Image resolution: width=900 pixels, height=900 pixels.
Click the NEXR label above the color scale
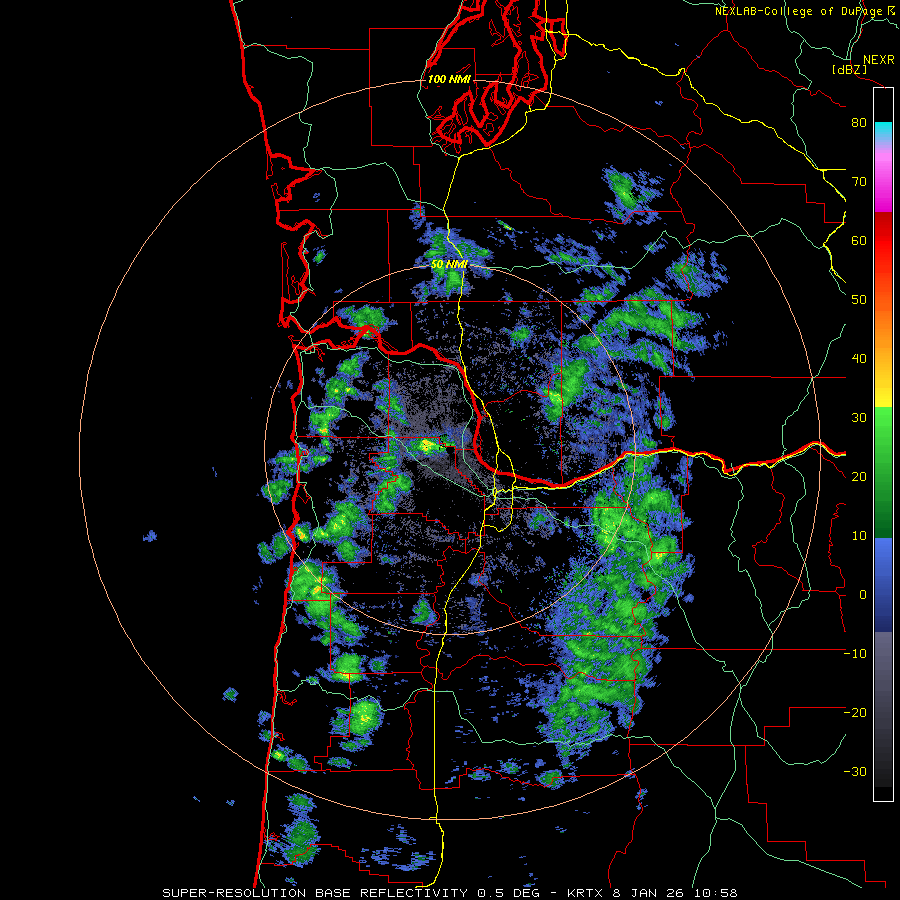click(878, 60)
